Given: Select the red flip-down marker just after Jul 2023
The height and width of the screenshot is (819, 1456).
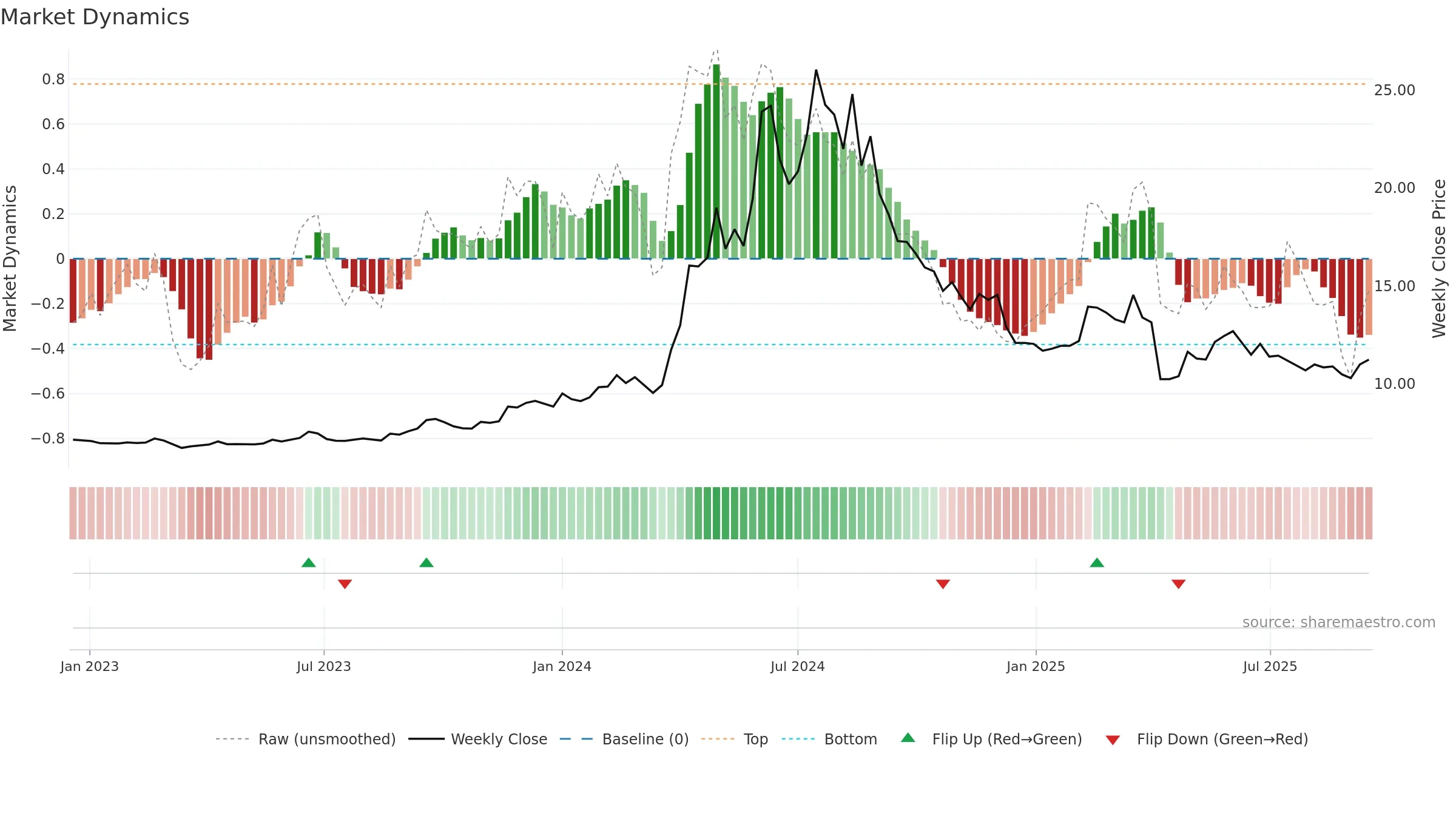Looking at the screenshot, I should click(x=345, y=584).
